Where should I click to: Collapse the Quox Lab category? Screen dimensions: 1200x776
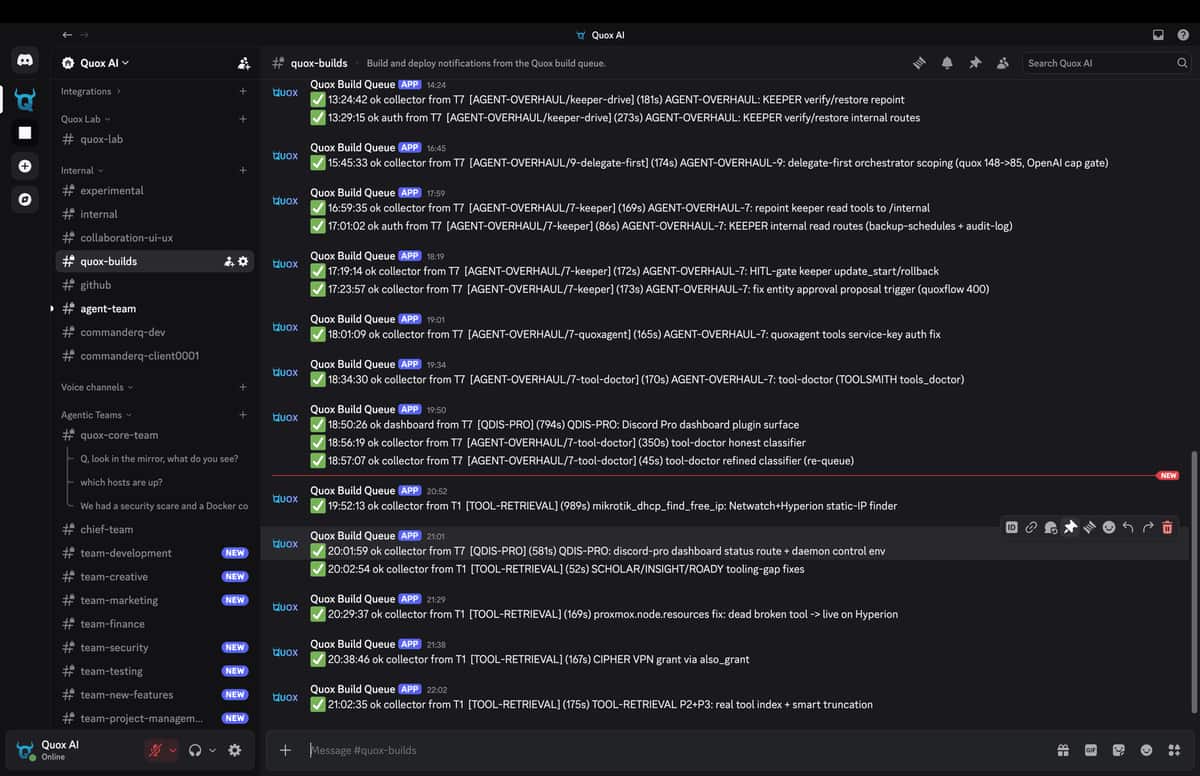(x=85, y=119)
